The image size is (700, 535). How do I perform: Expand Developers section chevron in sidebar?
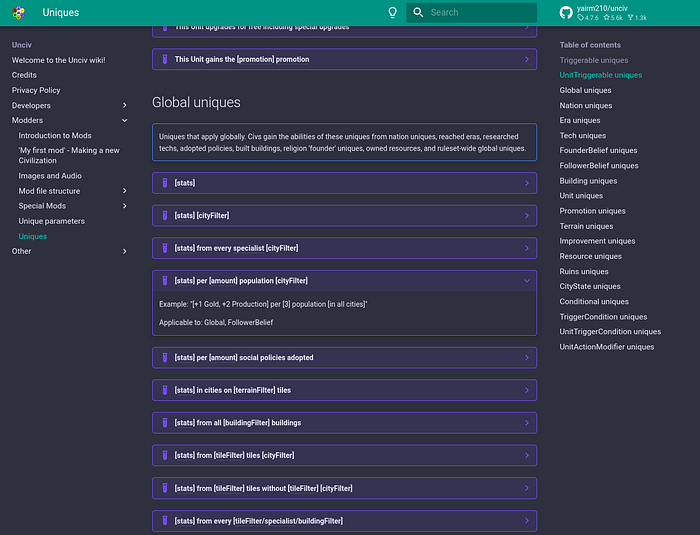(x=125, y=105)
